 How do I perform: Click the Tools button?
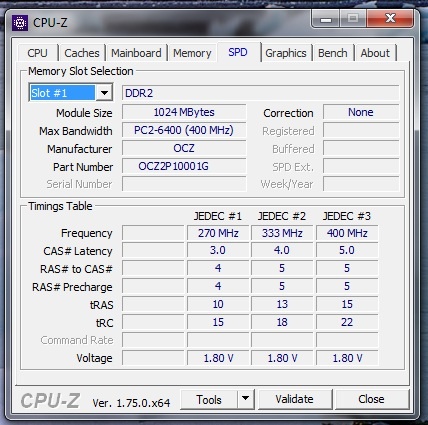click(209, 399)
